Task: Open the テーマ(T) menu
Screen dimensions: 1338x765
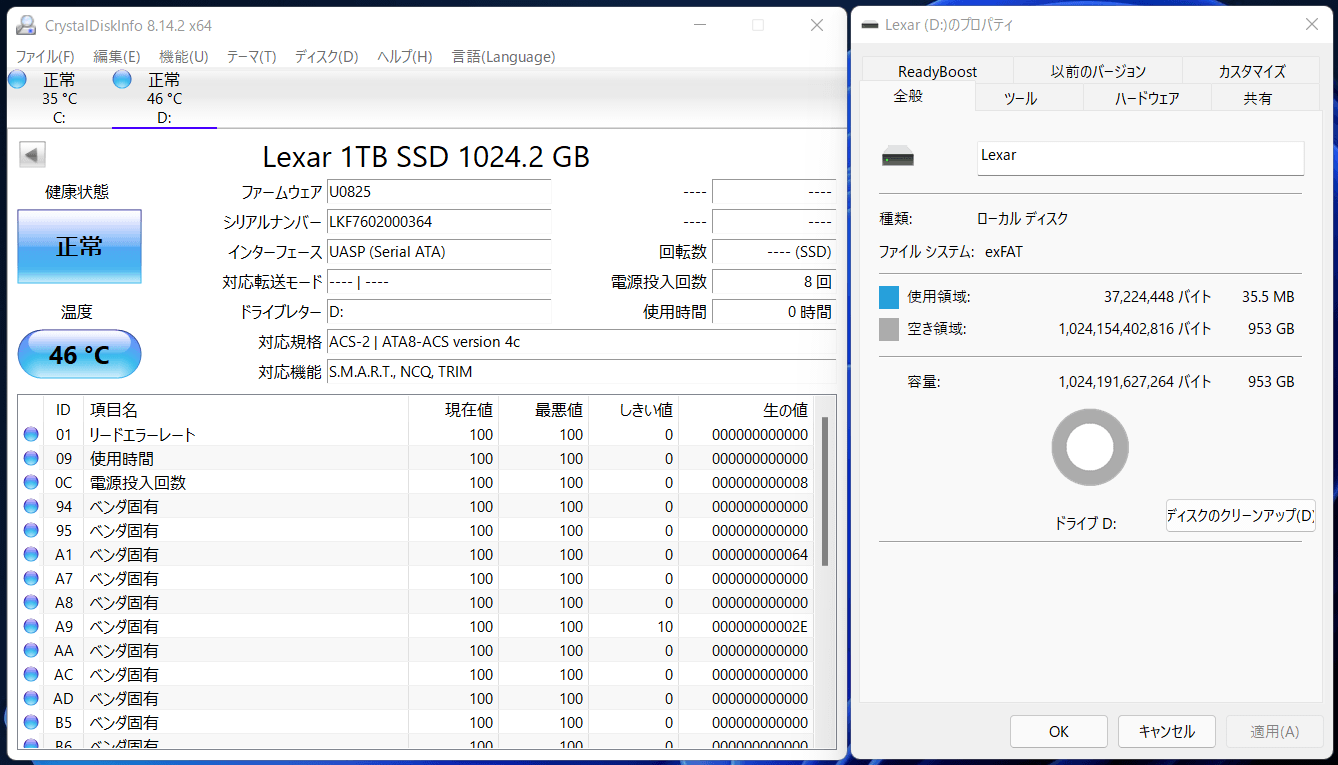Action: [251, 57]
